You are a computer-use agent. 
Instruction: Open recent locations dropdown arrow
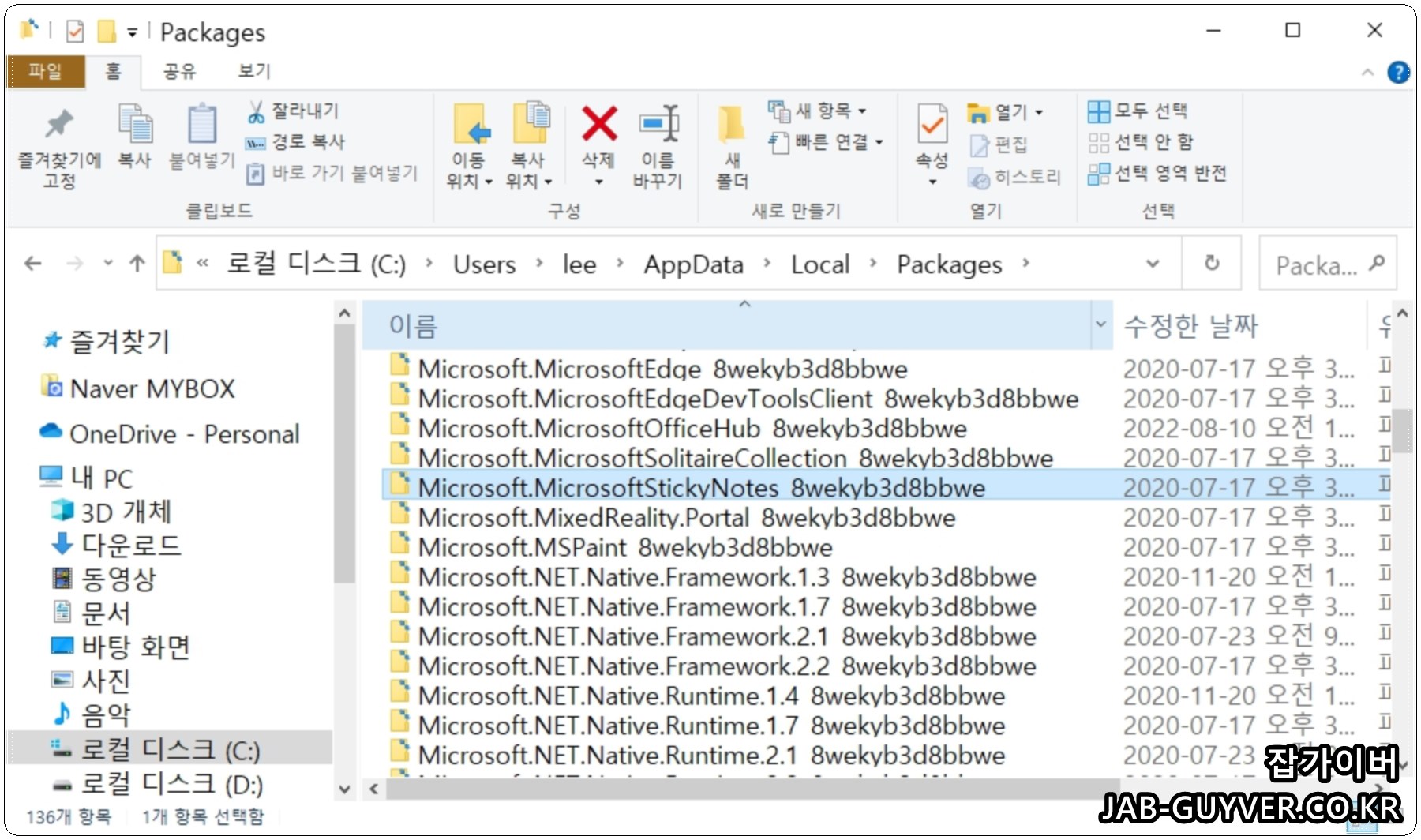[x=108, y=264]
